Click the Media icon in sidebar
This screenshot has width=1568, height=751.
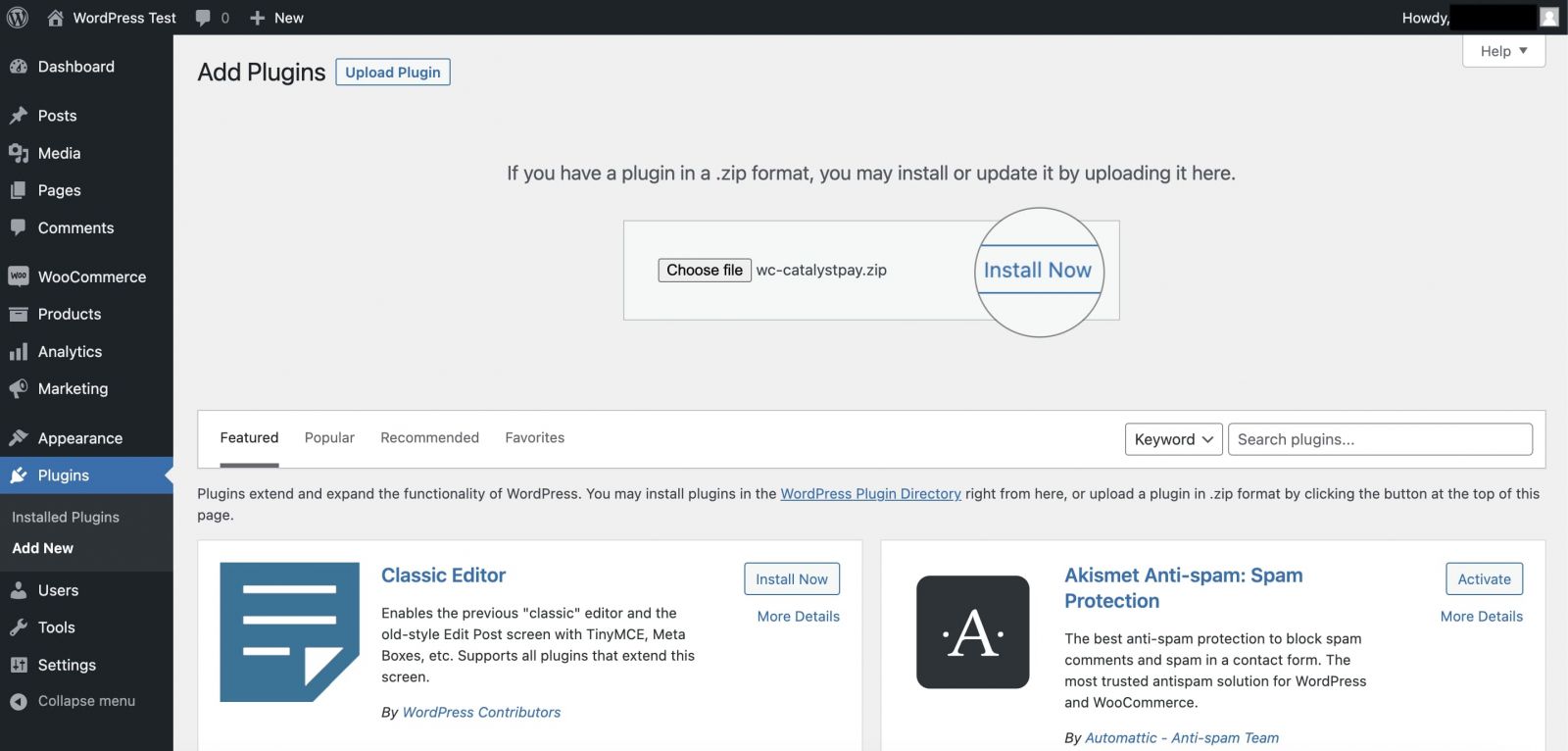pyautogui.click(x=18, y=153)
